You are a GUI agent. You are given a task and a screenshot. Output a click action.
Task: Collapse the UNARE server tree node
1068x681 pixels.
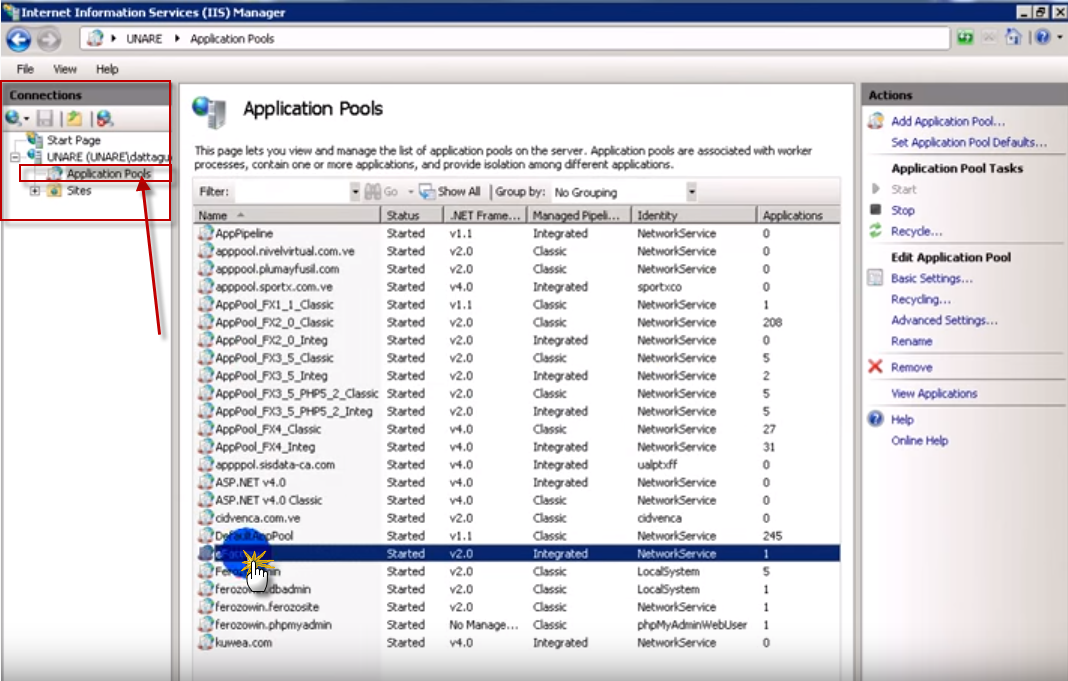click(x=16, y=157)
